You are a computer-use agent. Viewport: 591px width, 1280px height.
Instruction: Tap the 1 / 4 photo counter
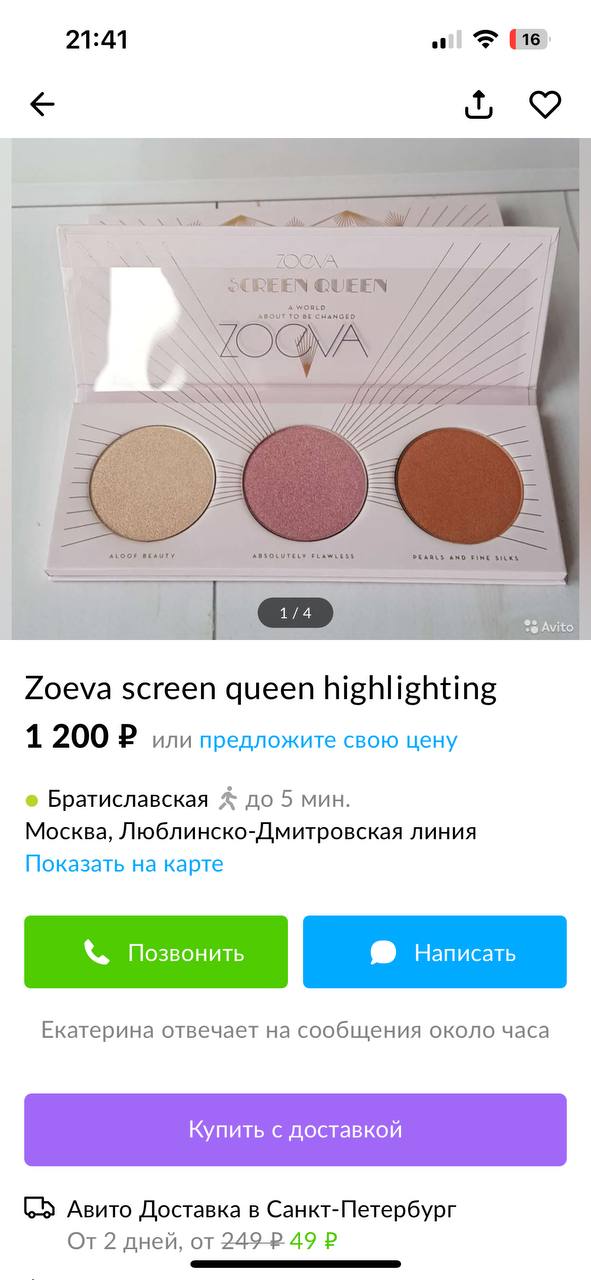click(x=295, y=613)
